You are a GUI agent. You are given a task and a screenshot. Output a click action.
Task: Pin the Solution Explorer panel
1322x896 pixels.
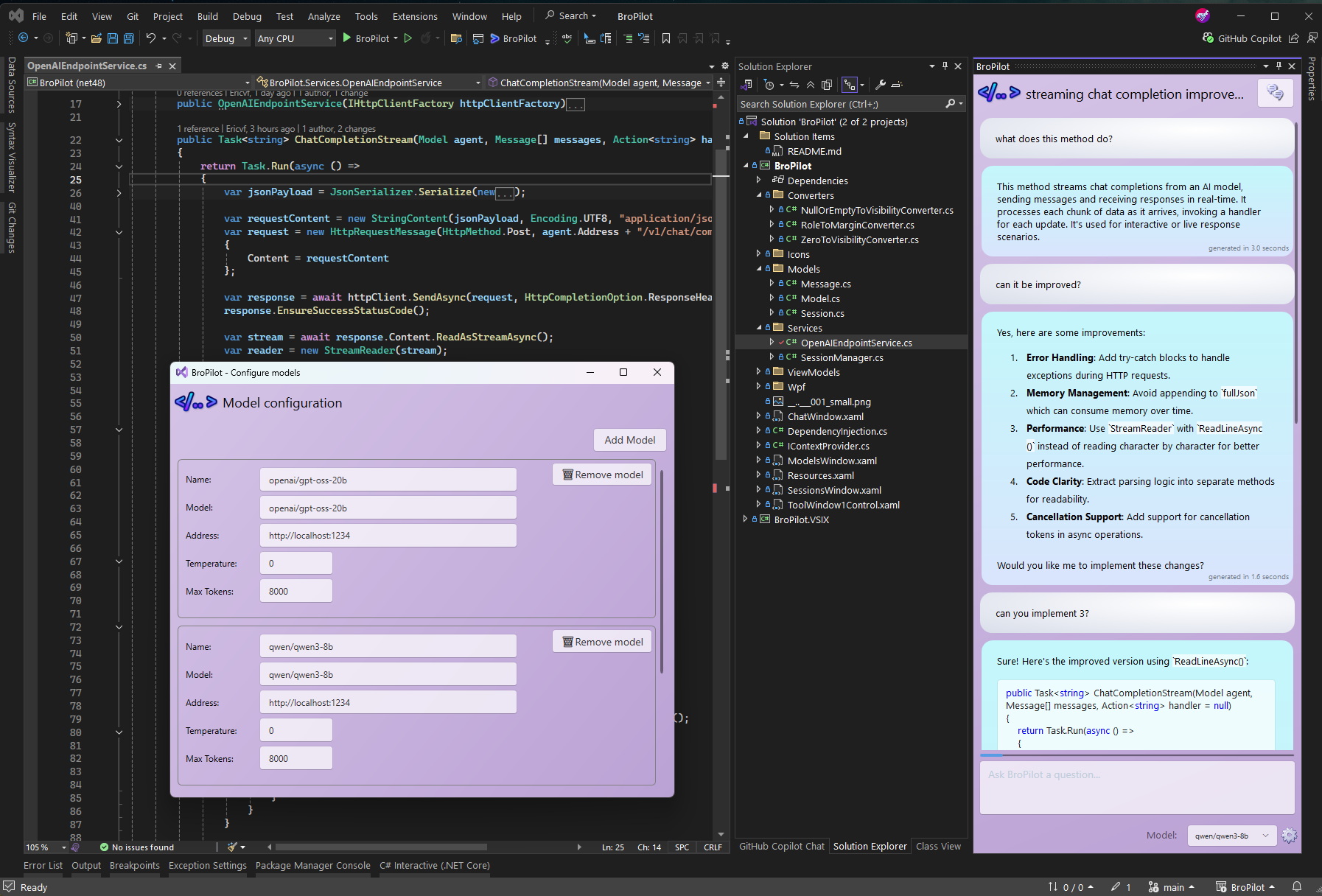pyautogui.click(x=945, y=66)
